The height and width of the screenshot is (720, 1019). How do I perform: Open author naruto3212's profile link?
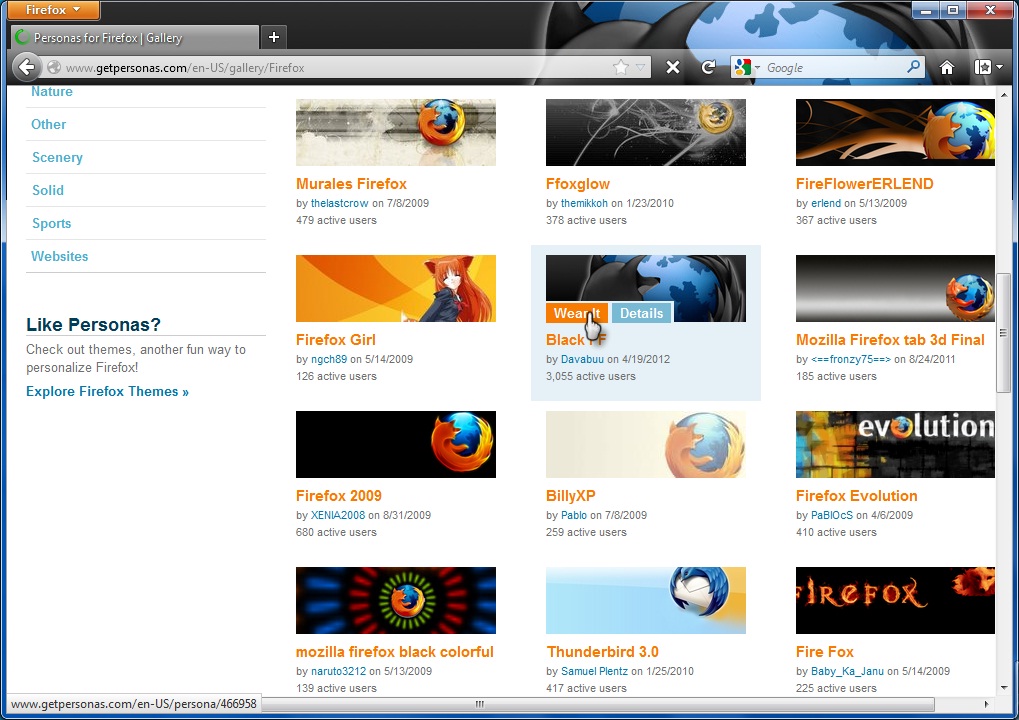[x=339, y=671]
